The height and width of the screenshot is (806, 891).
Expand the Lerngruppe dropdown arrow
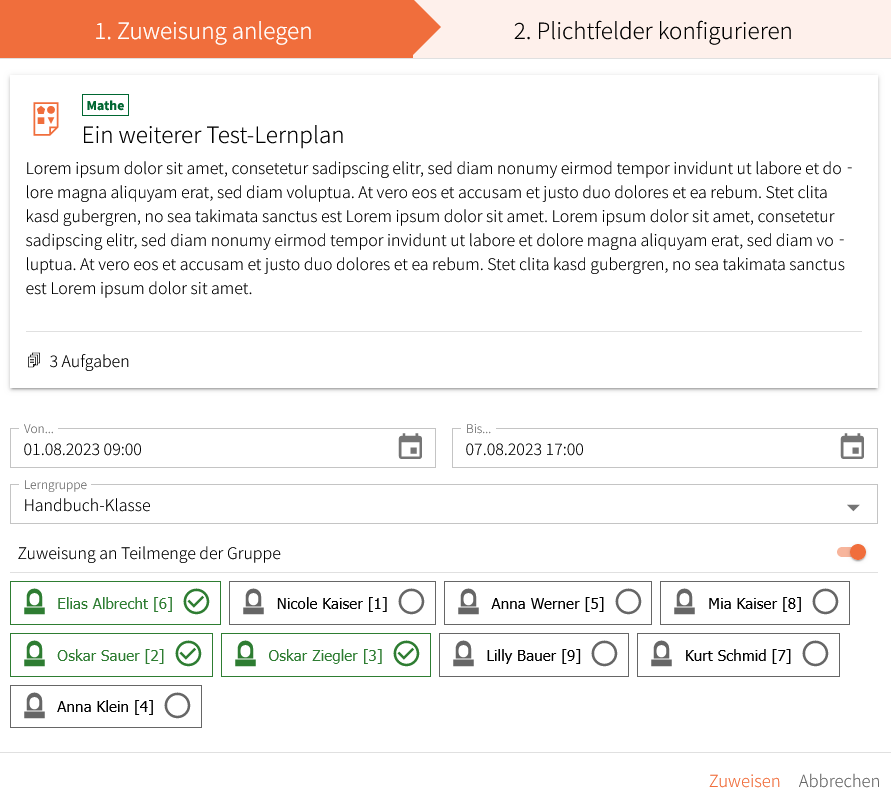pyautogui.click(x=853, y=507)
